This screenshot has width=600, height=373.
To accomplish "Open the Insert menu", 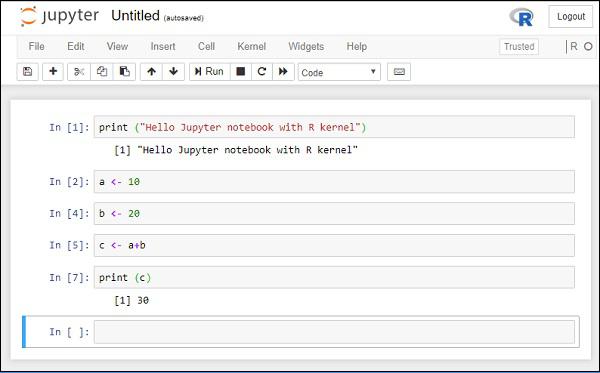I will click(x=163, y=46).
